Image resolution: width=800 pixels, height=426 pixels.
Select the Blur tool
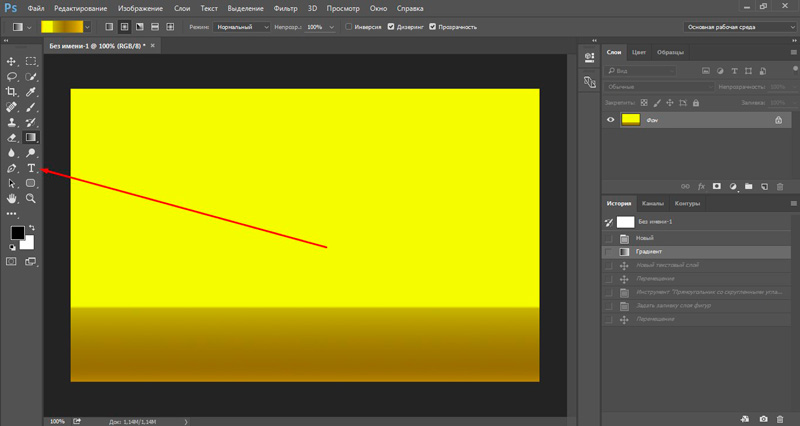click(x=11, y=153)
